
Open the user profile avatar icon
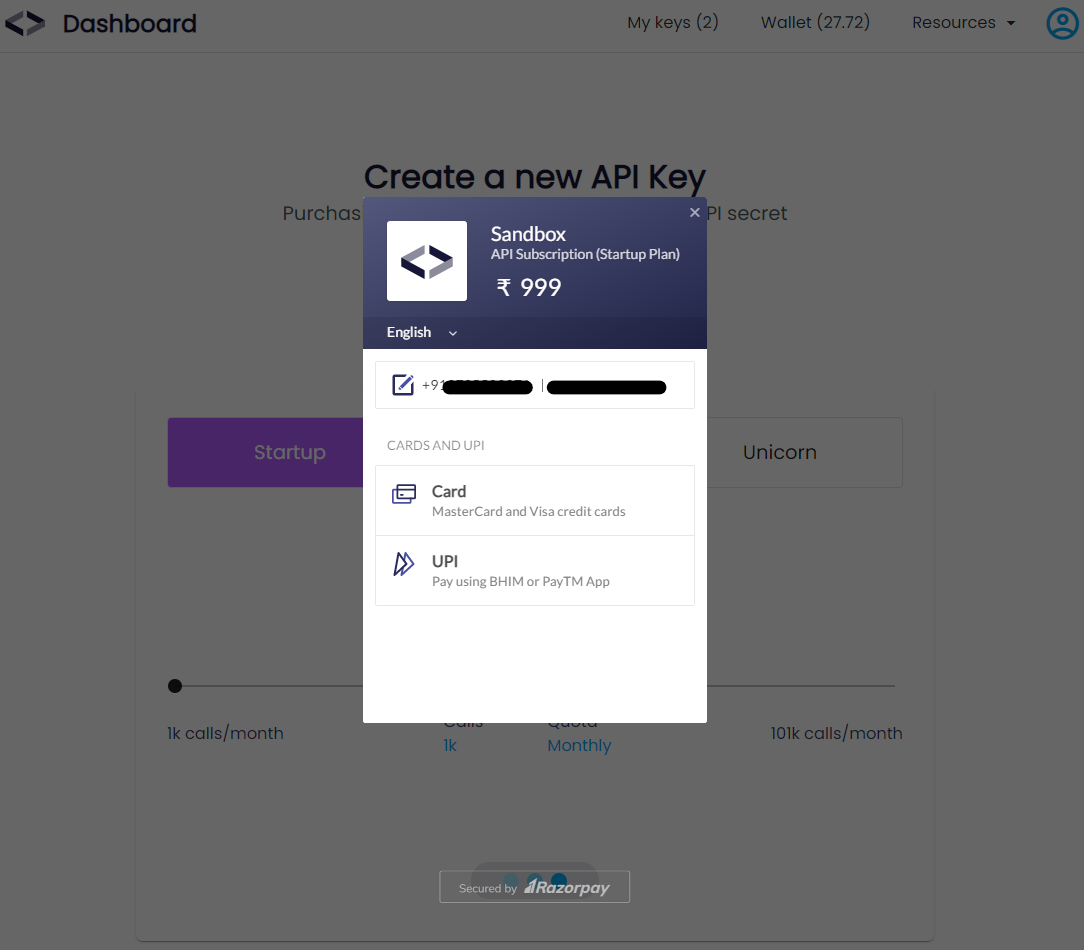pyautogui.click(x=1063, y=24)
